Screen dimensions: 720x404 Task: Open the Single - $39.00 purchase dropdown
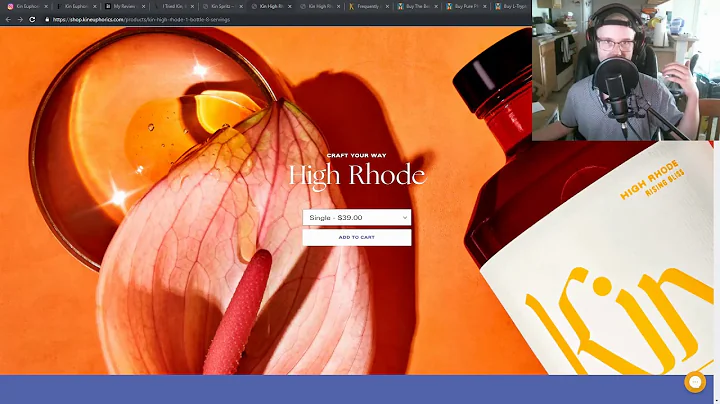(357, 218)
